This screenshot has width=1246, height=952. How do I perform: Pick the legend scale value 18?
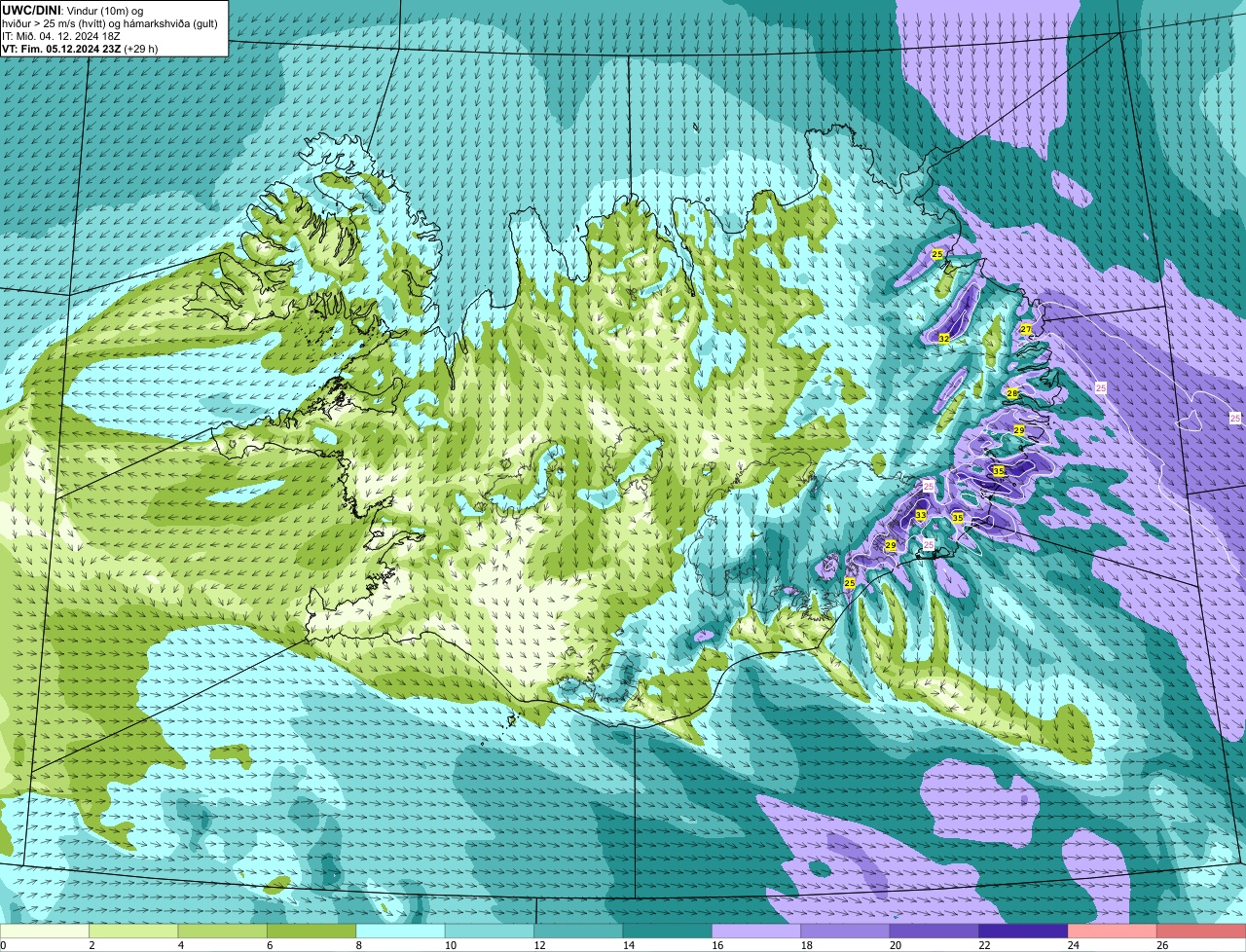pyautogui.click(x=805, y=945)
